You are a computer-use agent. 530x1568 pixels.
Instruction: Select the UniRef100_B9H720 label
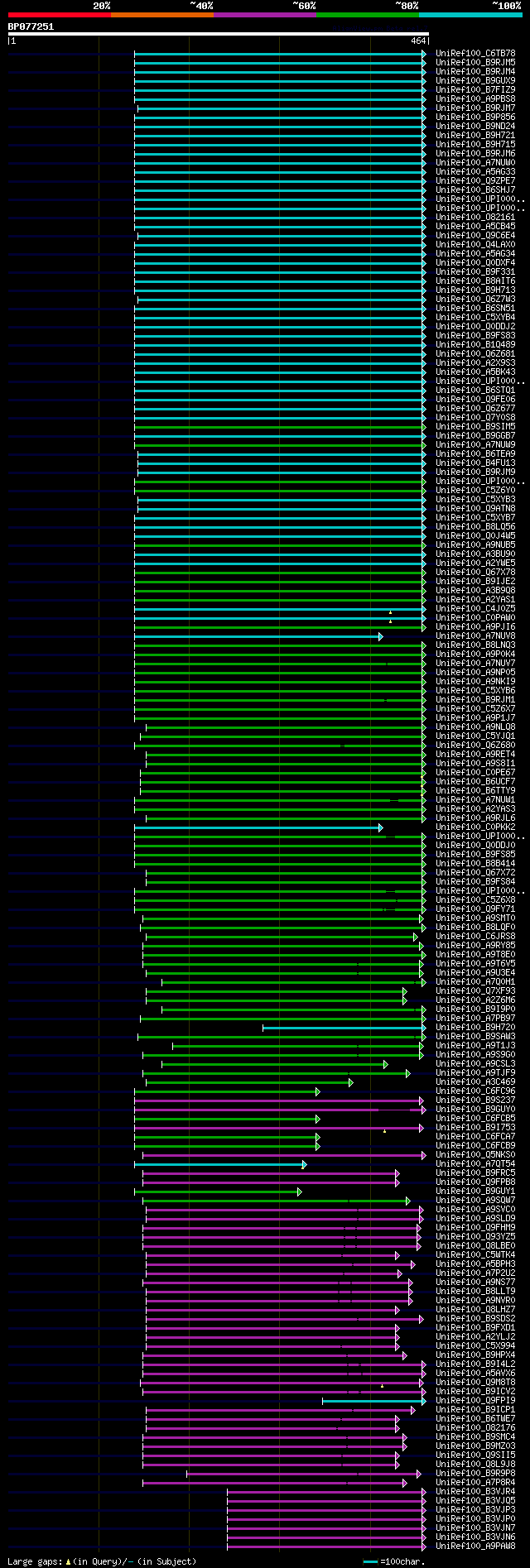tap(475, 1027)
